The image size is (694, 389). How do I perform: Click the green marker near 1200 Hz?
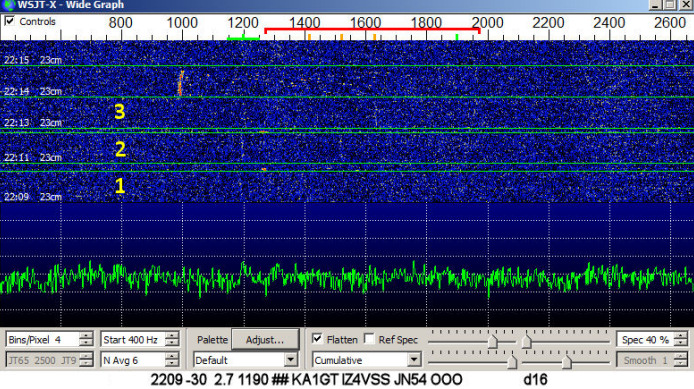pyautogui.click(x=243, y=38)
